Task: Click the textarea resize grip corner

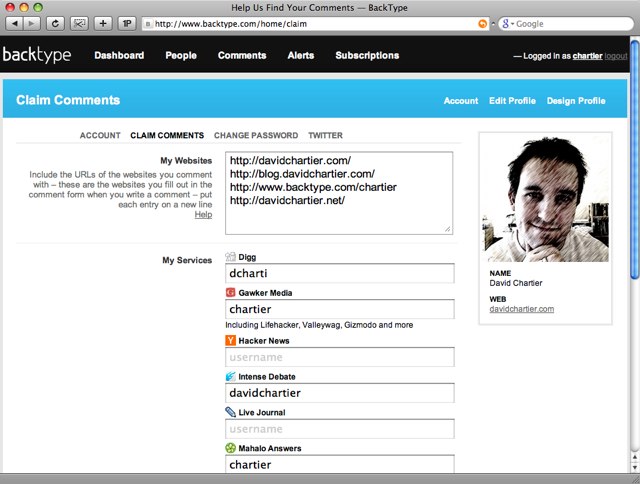Action: [x=448, y=229]
